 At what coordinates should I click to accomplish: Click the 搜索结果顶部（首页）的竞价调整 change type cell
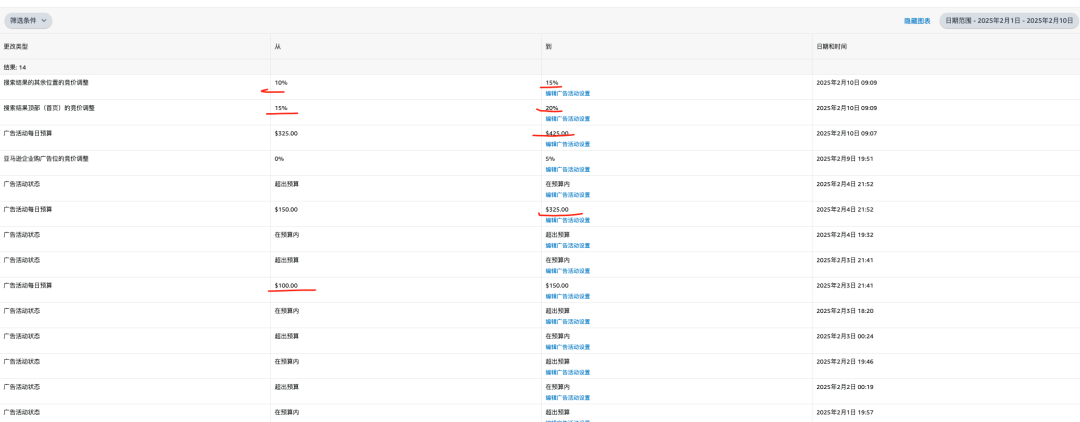pyautogui.click(x=50, y=108)
